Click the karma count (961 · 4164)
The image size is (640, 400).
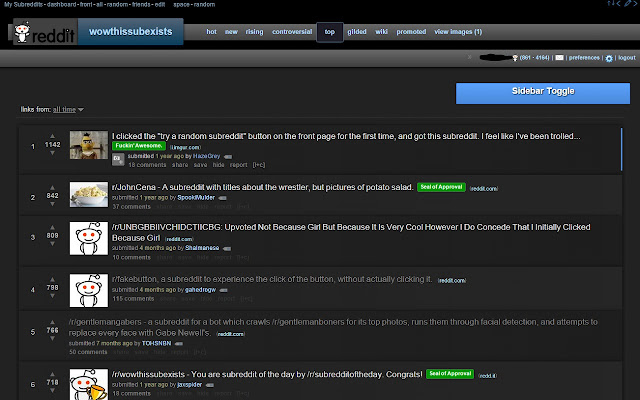tap(534, 58)
